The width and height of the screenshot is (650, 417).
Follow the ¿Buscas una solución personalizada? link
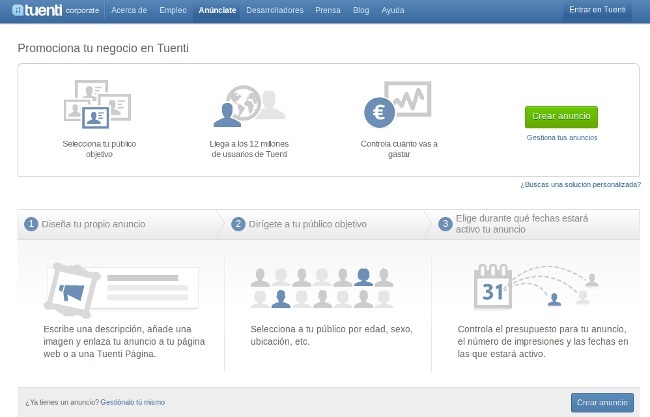(580, 185)
